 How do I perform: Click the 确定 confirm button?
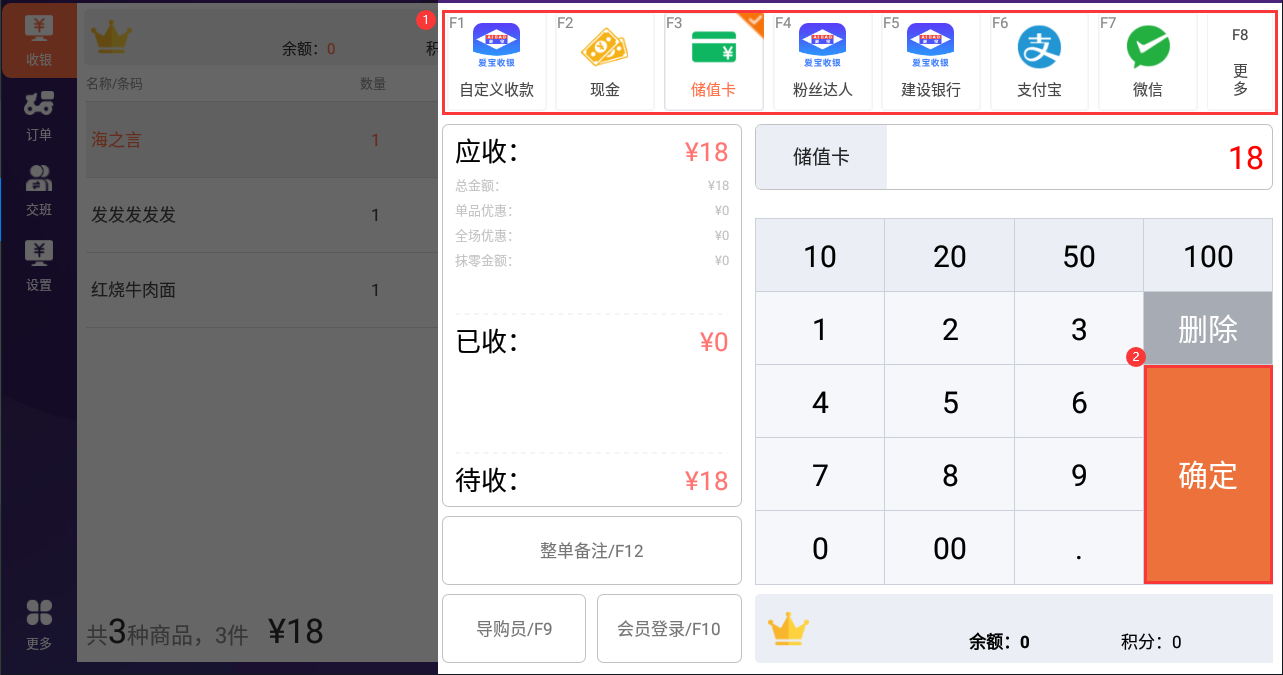tap(1208, 475)
